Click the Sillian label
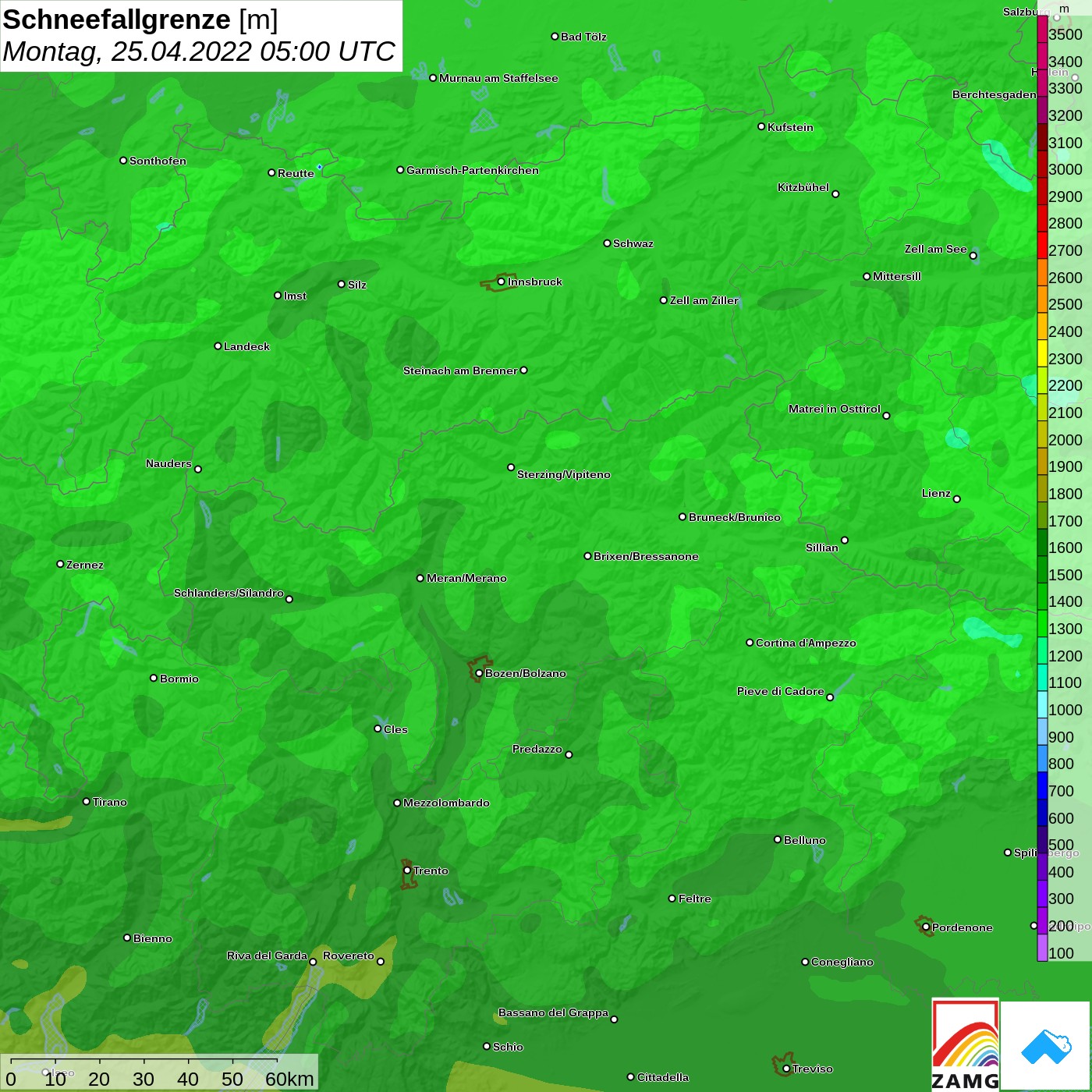 (x=822, y=548)
